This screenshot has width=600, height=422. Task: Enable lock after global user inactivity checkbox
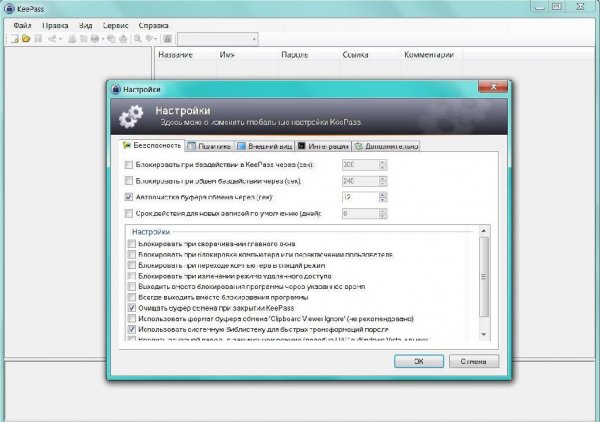[129, 181]
